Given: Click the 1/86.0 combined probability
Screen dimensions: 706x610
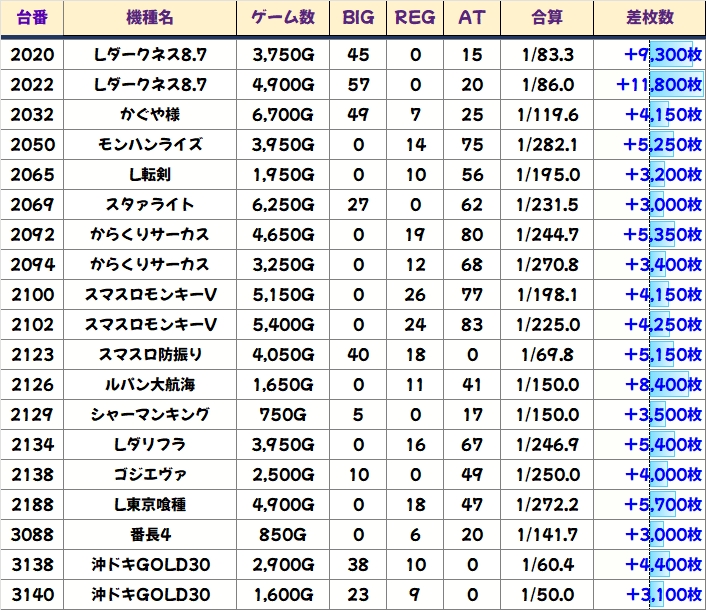Looking at the screenshot, I should [548, 85].
